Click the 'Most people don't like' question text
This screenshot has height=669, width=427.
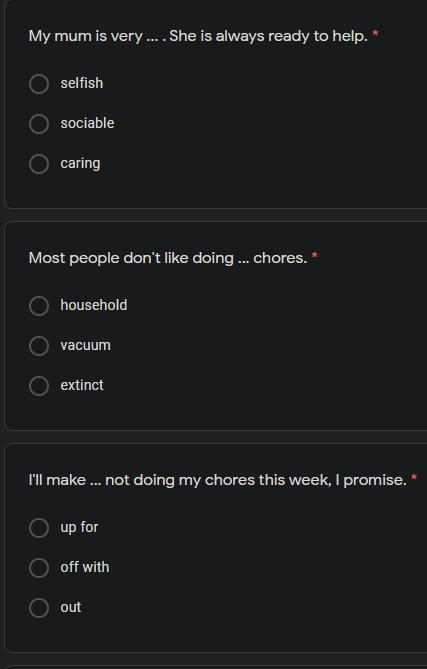[168, 258]
